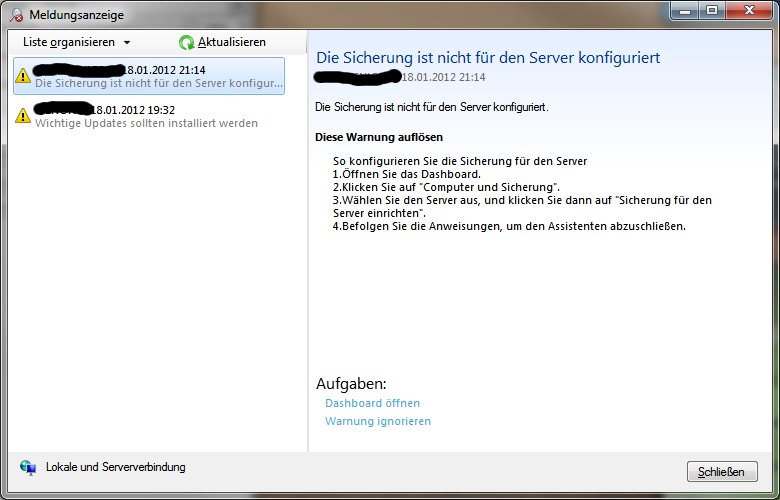Click the Lokale und Serverbindung status text

coord(115,467)
